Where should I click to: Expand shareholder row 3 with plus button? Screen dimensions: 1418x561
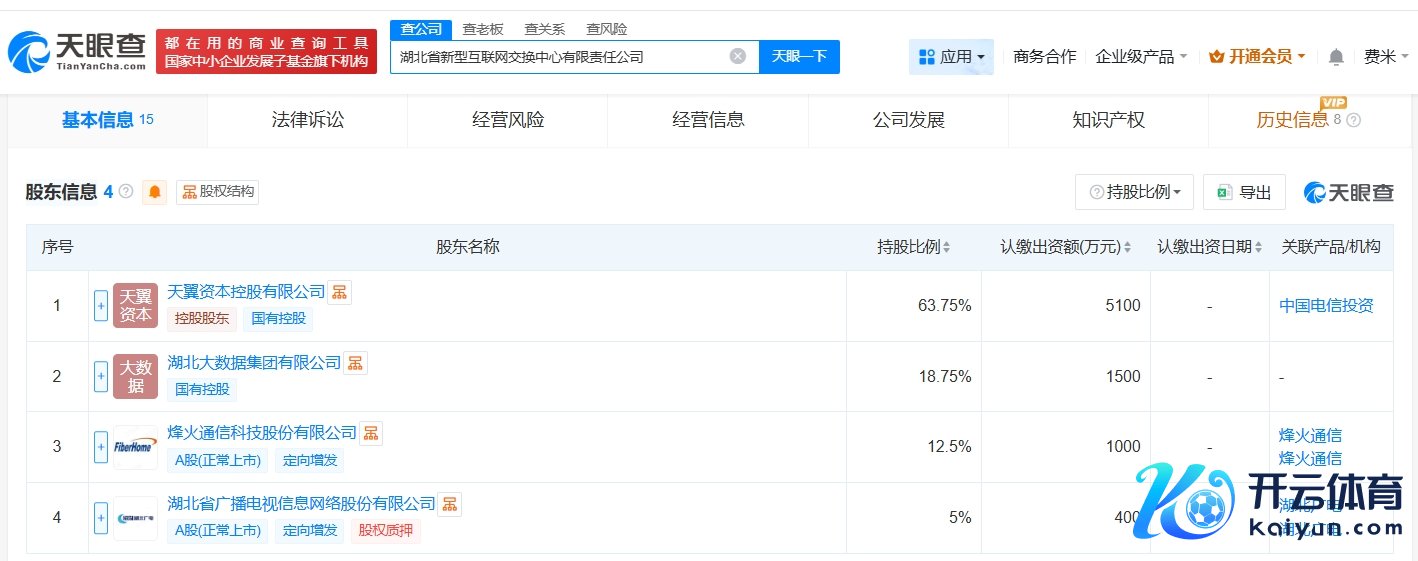(100, 447)
